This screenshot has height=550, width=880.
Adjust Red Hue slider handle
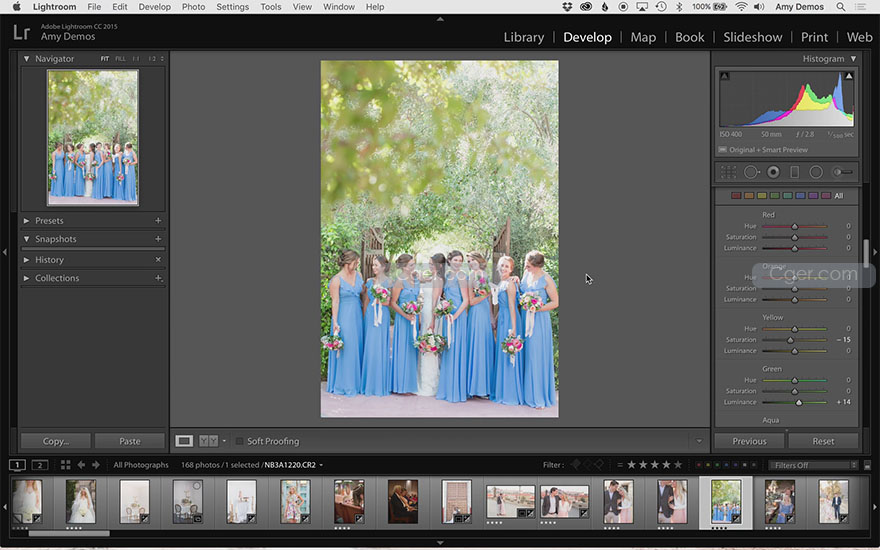pos(795,226)
